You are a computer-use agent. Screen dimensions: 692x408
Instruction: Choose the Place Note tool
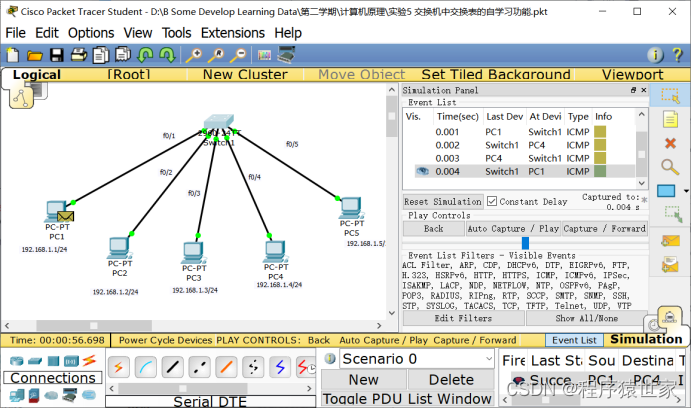[x=670, y=120]
